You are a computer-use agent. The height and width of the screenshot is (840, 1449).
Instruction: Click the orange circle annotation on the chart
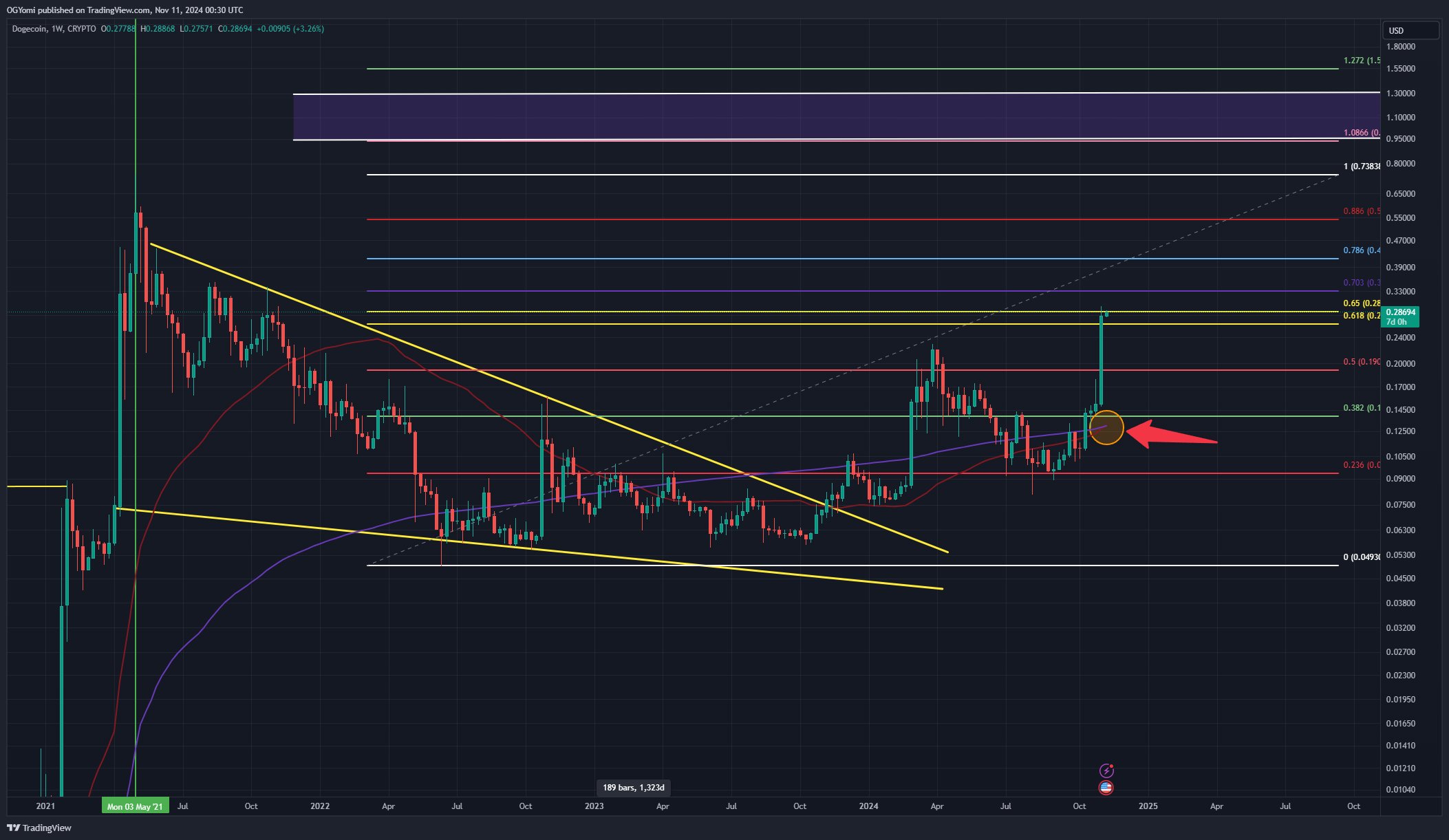pyautogui.click(x=1108, y=427)
